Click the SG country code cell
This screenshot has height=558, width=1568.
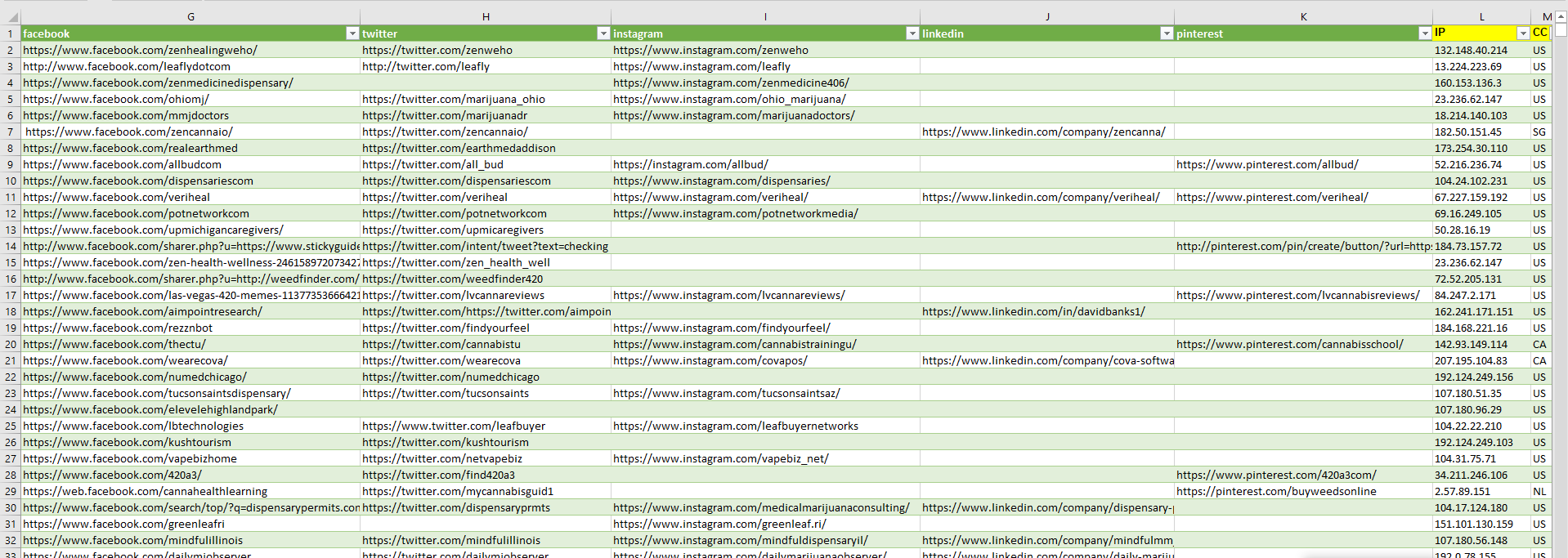(1540, 132)
